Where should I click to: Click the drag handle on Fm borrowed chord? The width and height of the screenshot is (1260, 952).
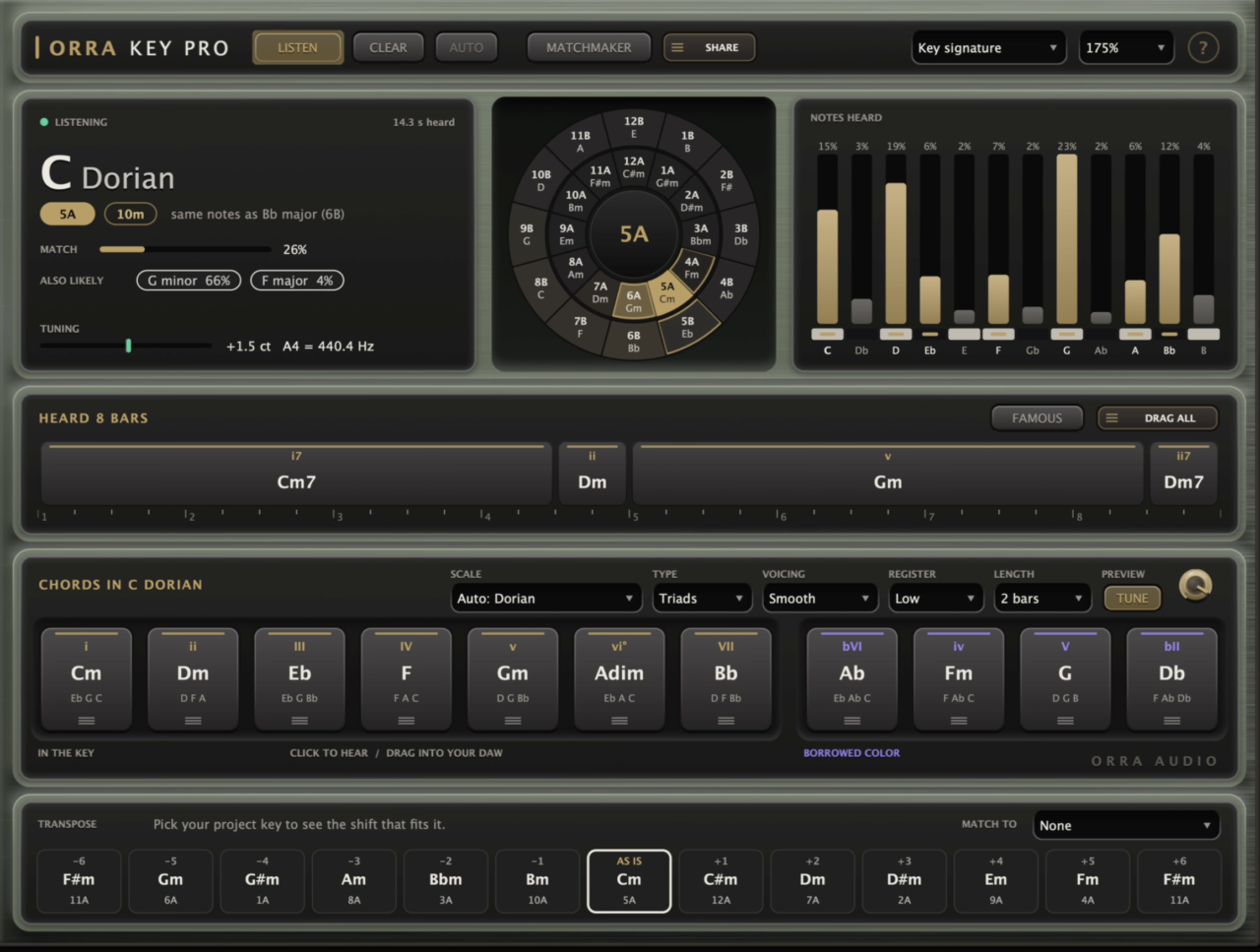point(959,721)
